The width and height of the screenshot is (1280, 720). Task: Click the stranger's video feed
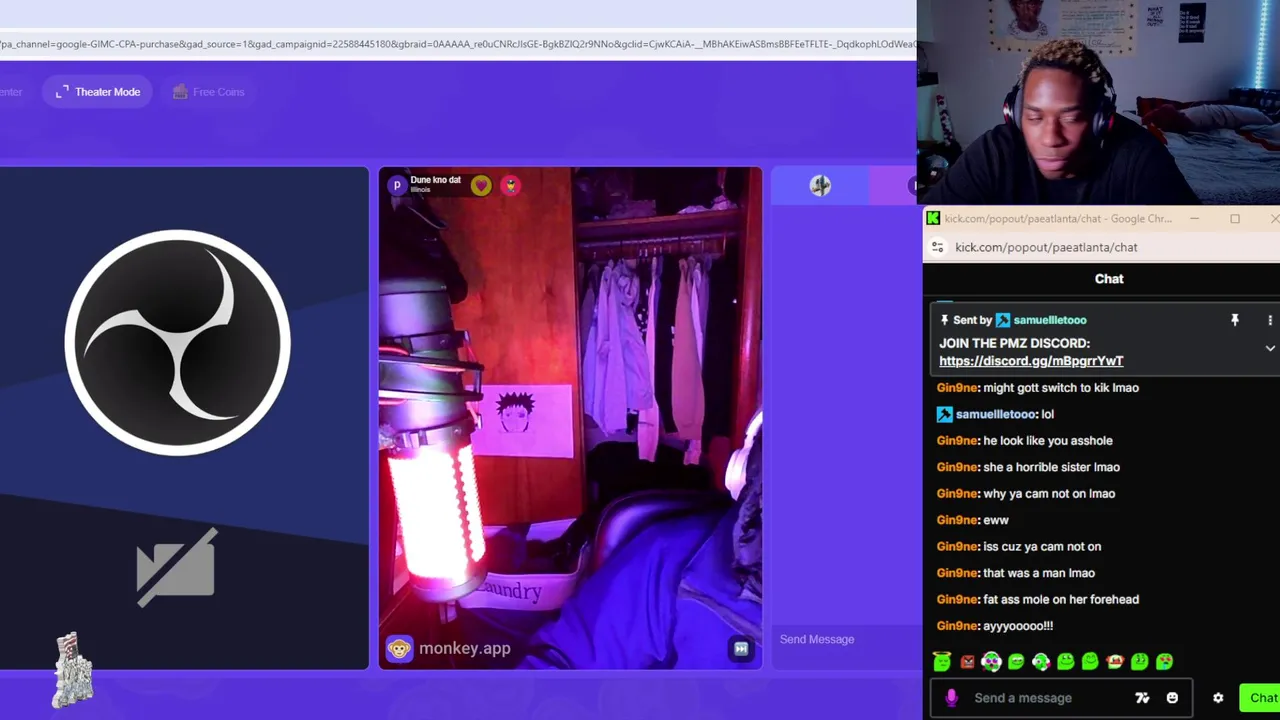point(570,418)
